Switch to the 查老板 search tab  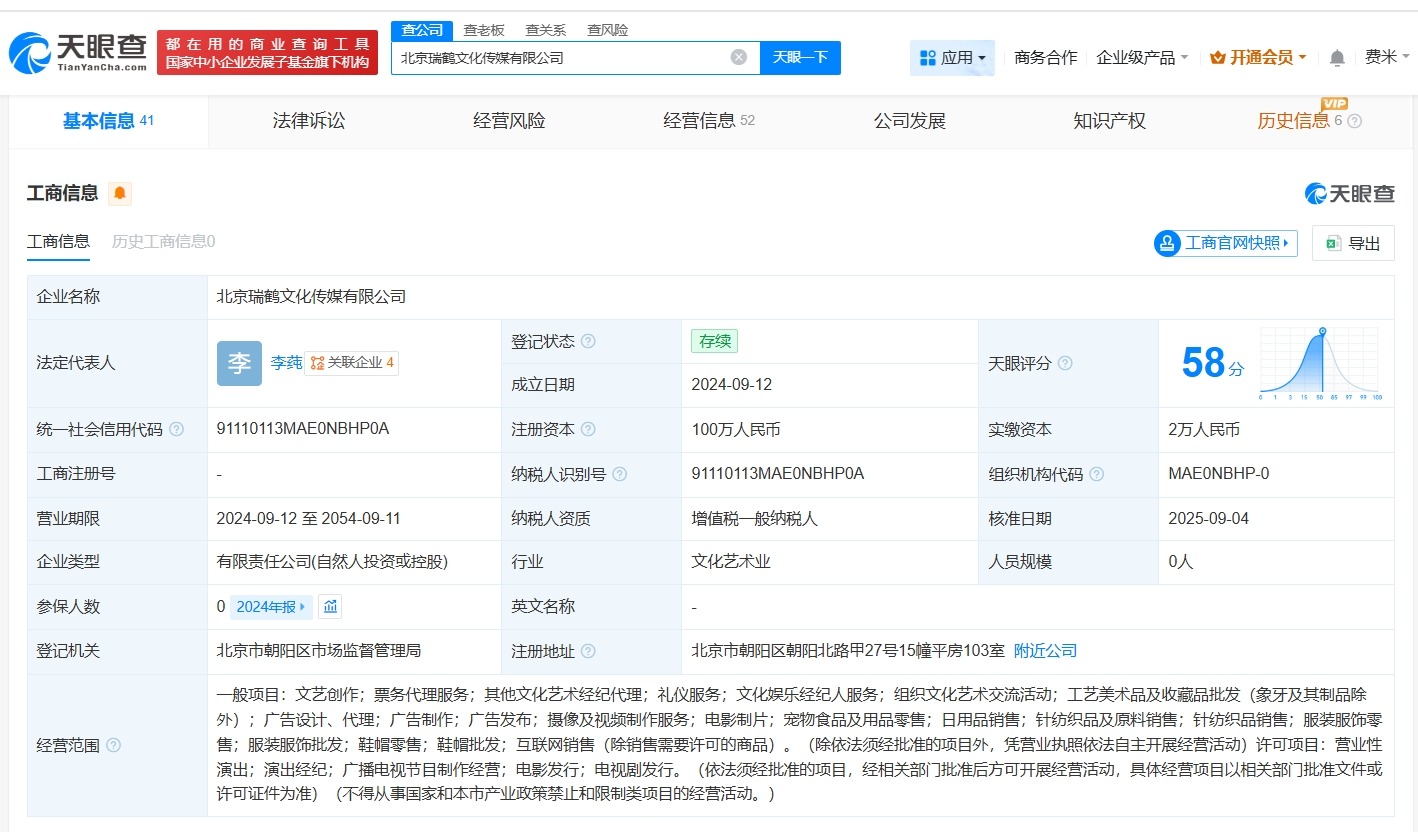click(484, 30)
